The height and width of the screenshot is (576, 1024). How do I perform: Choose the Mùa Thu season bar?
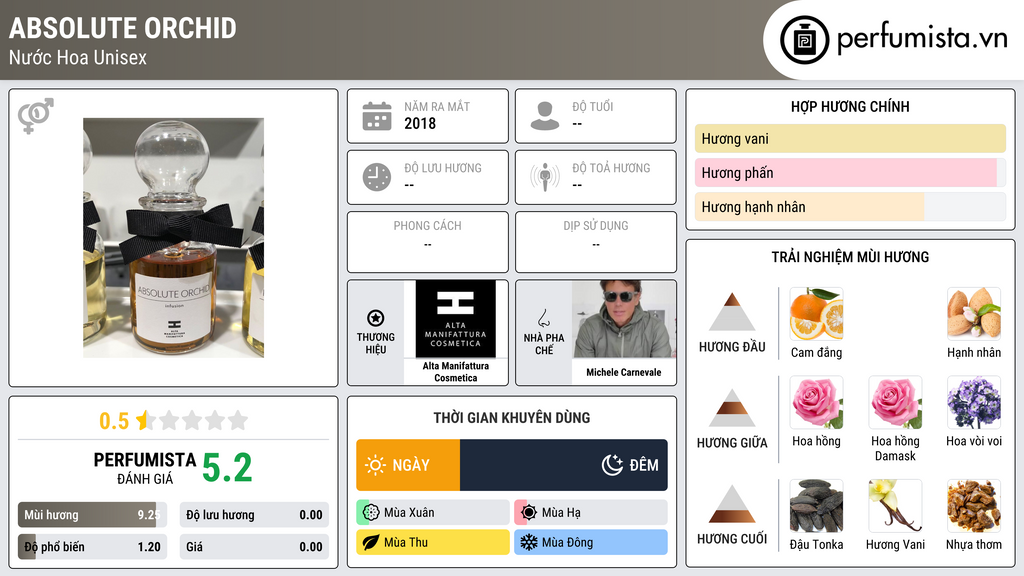point(433,542)
